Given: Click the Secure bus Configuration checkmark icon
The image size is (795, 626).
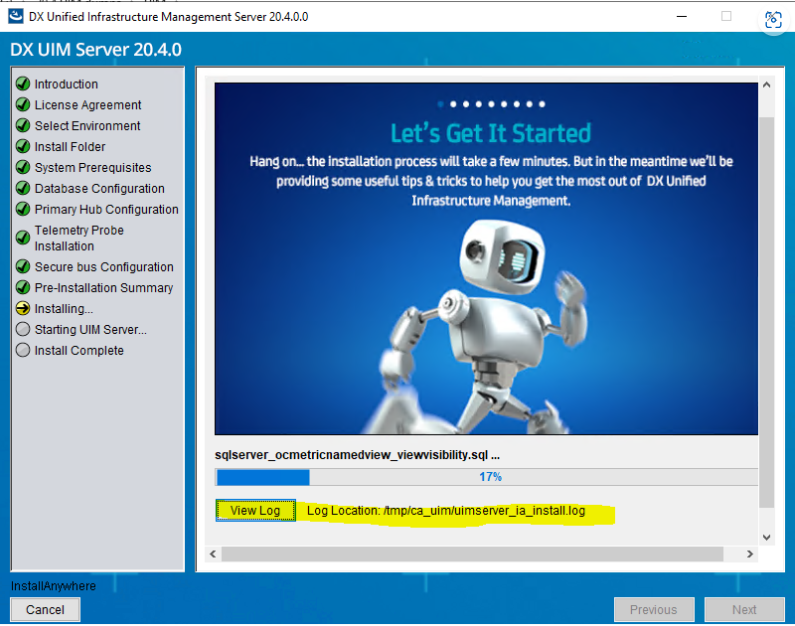Looking at the screenshot, I should [x=23, y=267].
